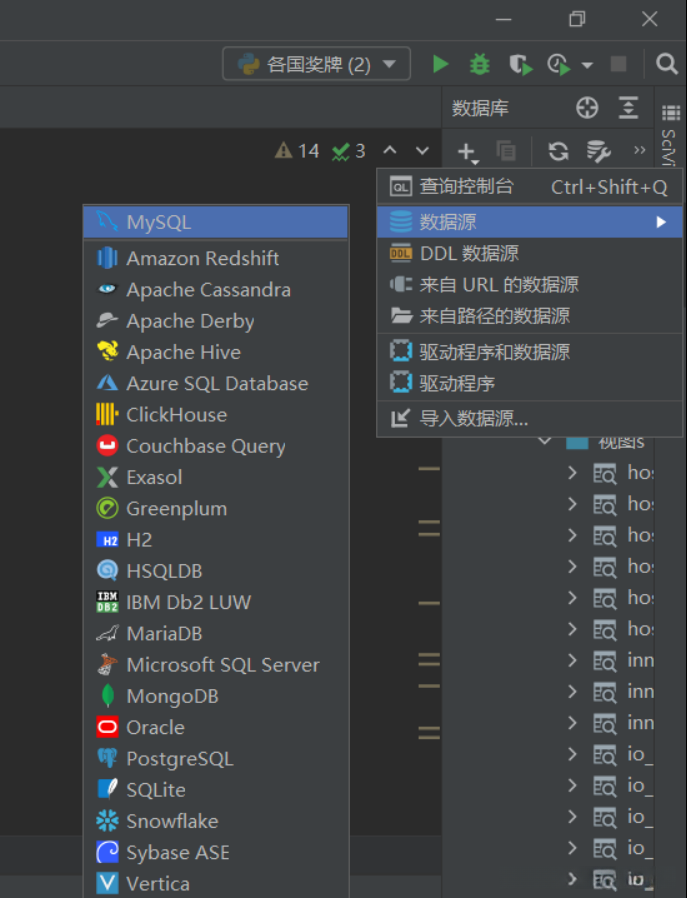
Task: Click the collapse-all icon in the database panel header
Action: [628, 108]
